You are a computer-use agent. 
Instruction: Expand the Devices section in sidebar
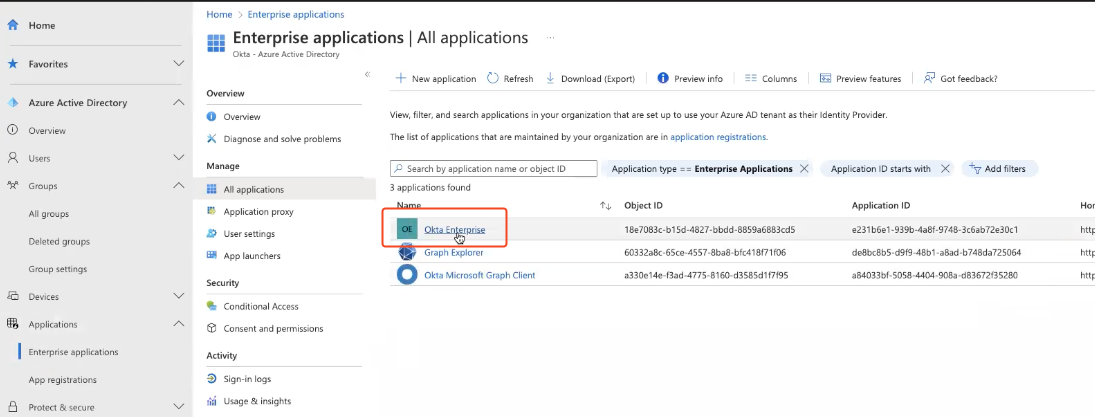coord(178,296)
